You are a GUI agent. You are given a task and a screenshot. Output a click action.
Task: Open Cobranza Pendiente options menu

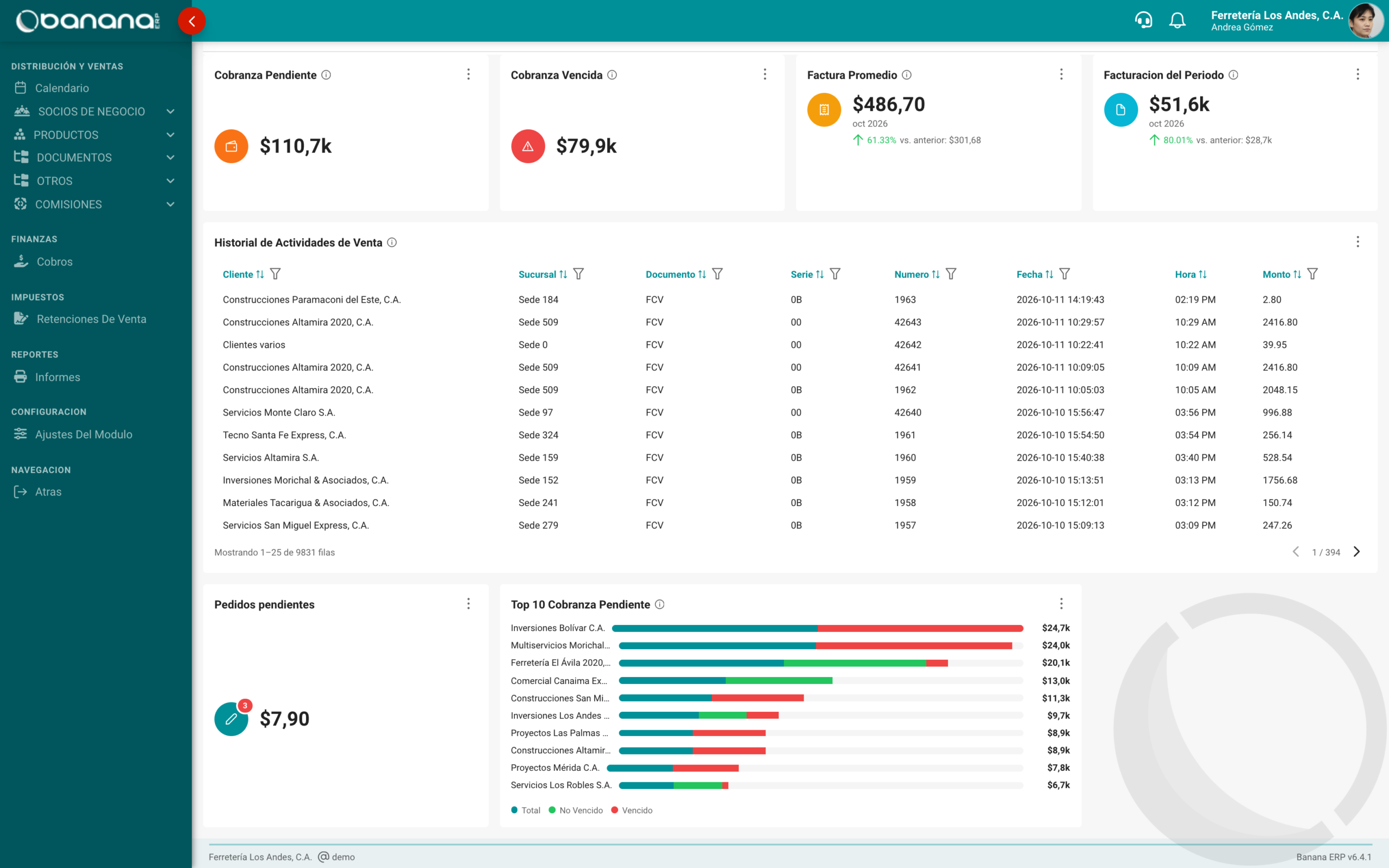pyautogui.click(x=468, y=74)
